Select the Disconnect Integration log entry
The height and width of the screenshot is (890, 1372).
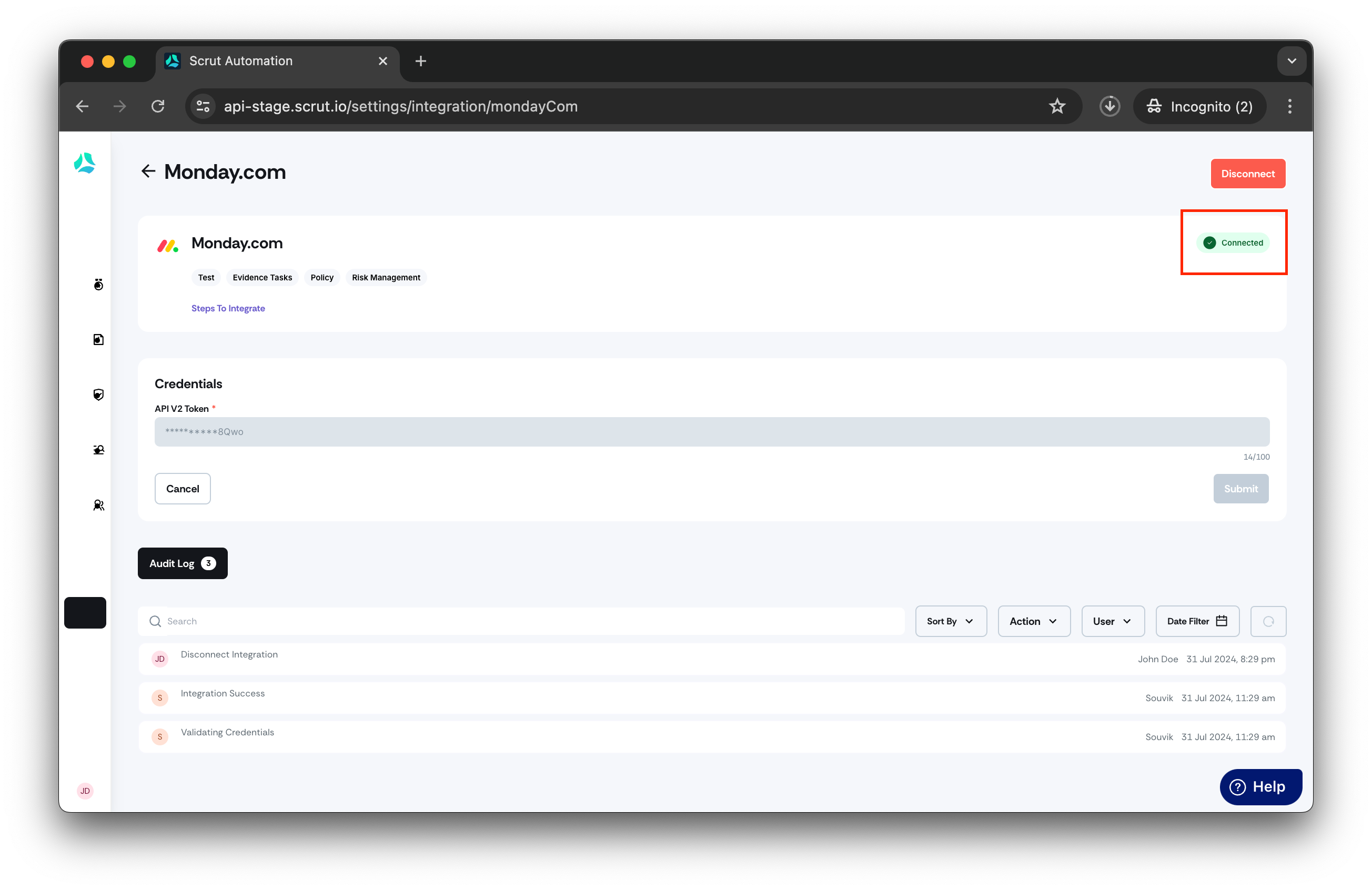712,659
